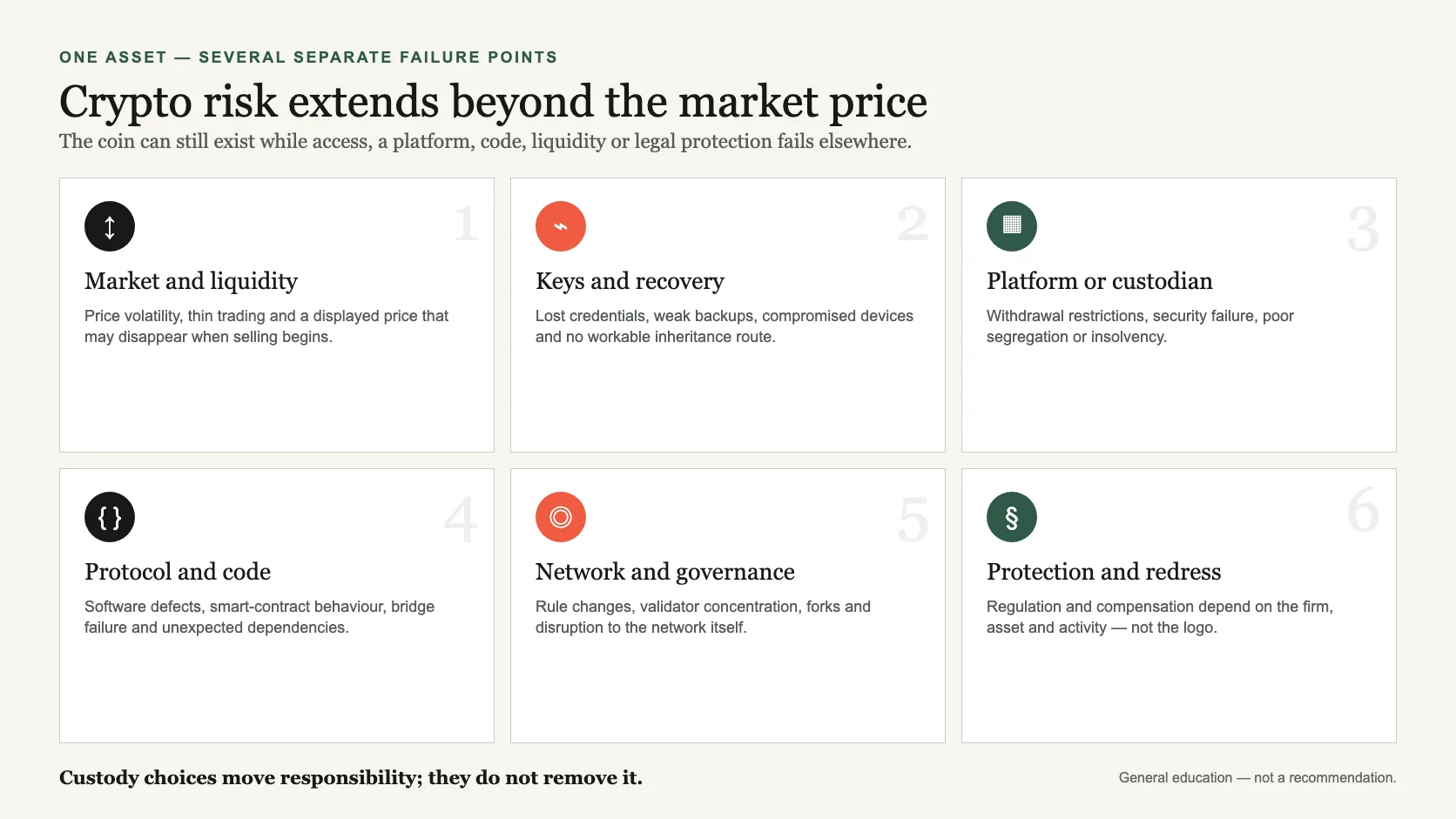Click the withdrawal restrictions description text
The height and width of the screenshot is (819, 1456).
1140,326
